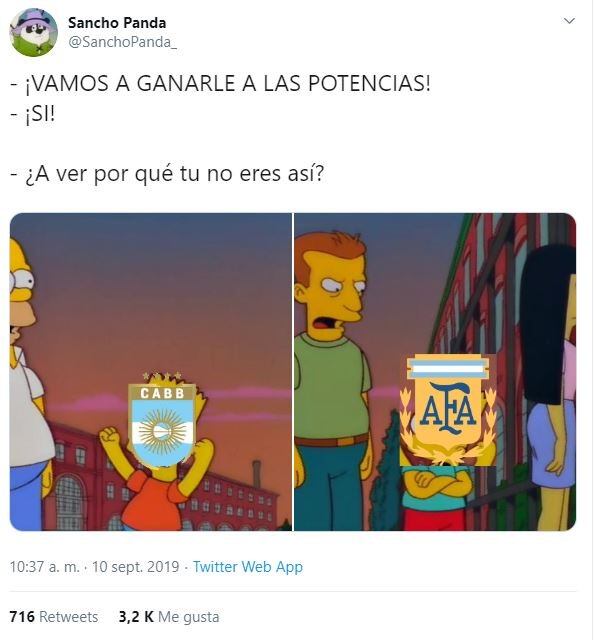This screenshot has width=594, height=640.
Task: Click the Twitter Web App source link
Action: [248, 567]
